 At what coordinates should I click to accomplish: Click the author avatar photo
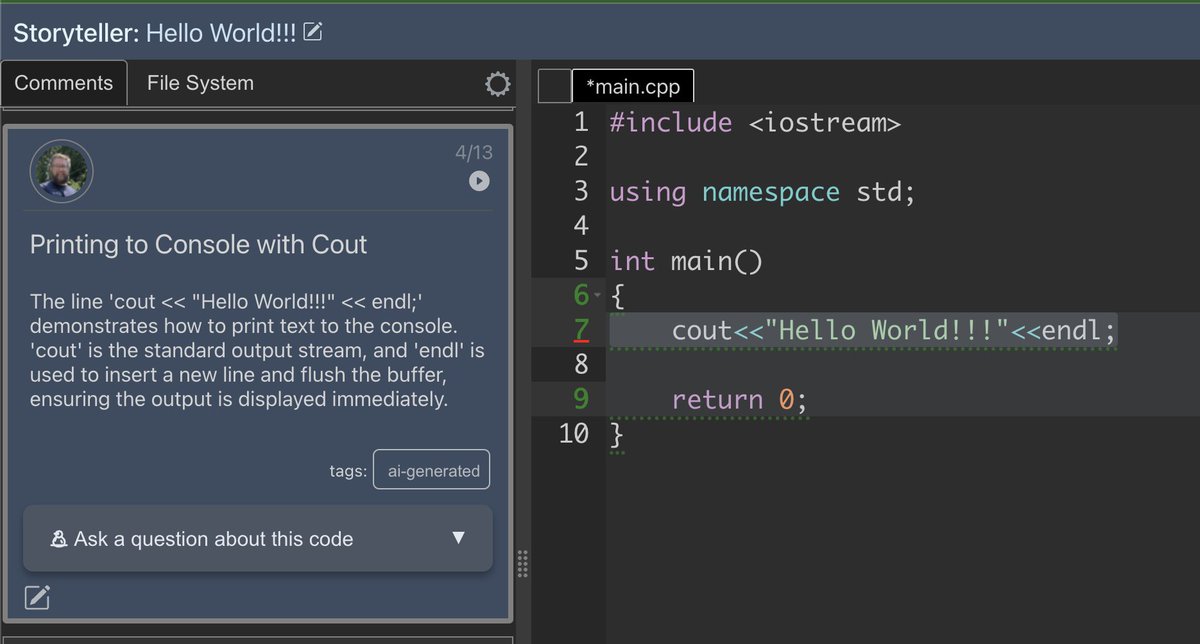point(62,171)
